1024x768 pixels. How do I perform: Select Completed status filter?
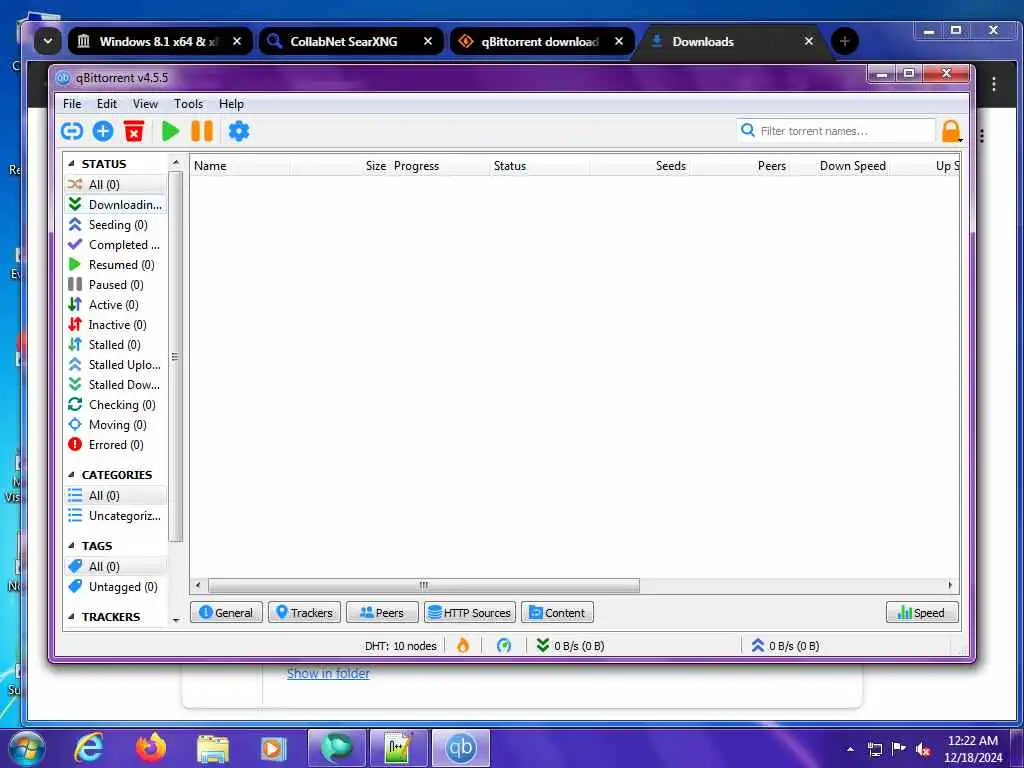(x=116, y=245)
